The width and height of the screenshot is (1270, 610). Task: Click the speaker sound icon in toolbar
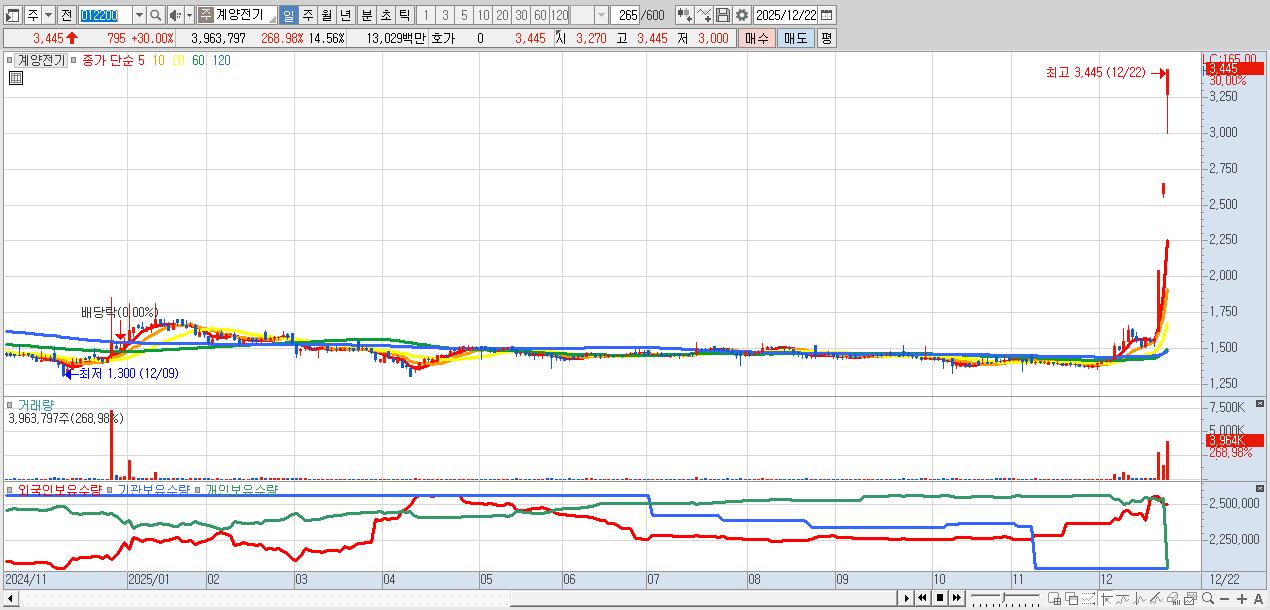175,15
